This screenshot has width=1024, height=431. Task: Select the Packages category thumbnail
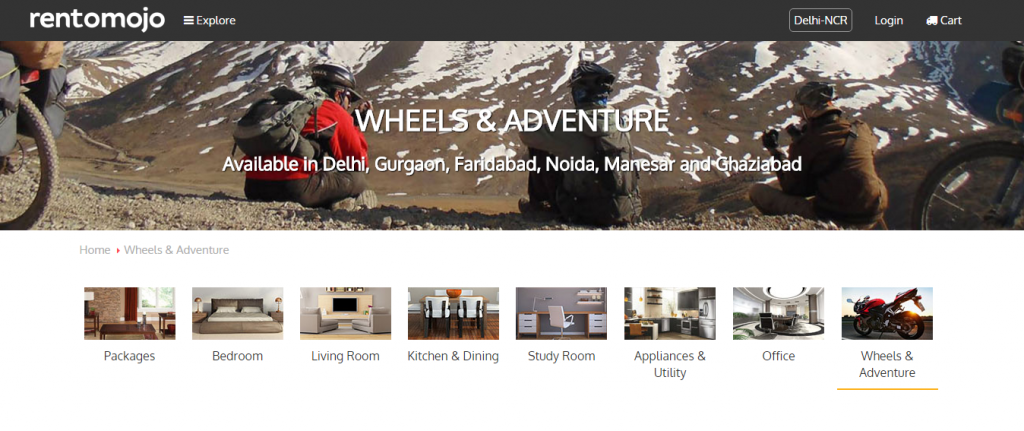pos(129,313)
